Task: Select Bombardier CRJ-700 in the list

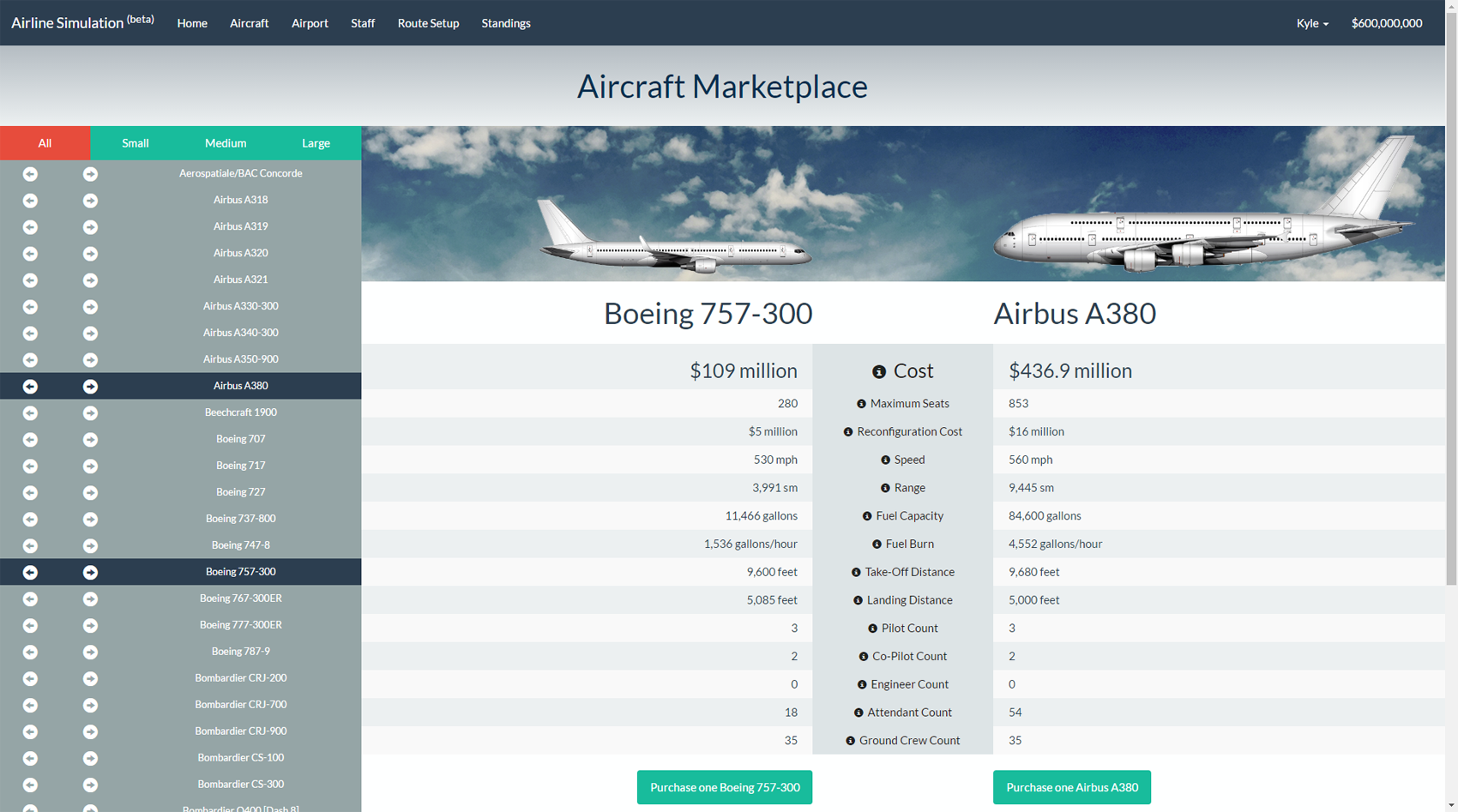Action: tap(241, 705)
